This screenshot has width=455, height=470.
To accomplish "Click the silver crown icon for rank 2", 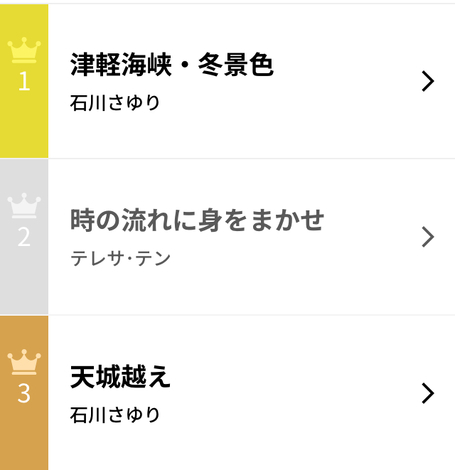I will click(24, 206).
